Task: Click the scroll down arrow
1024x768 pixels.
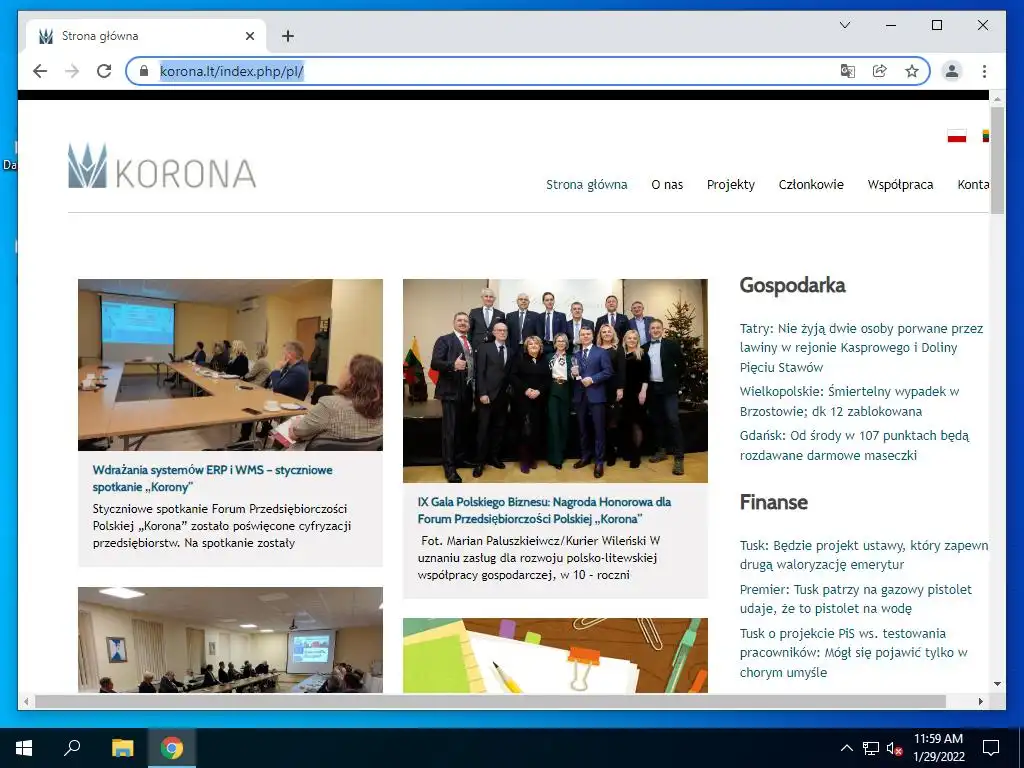Action: pyautogui.click(x=997, y=684)
